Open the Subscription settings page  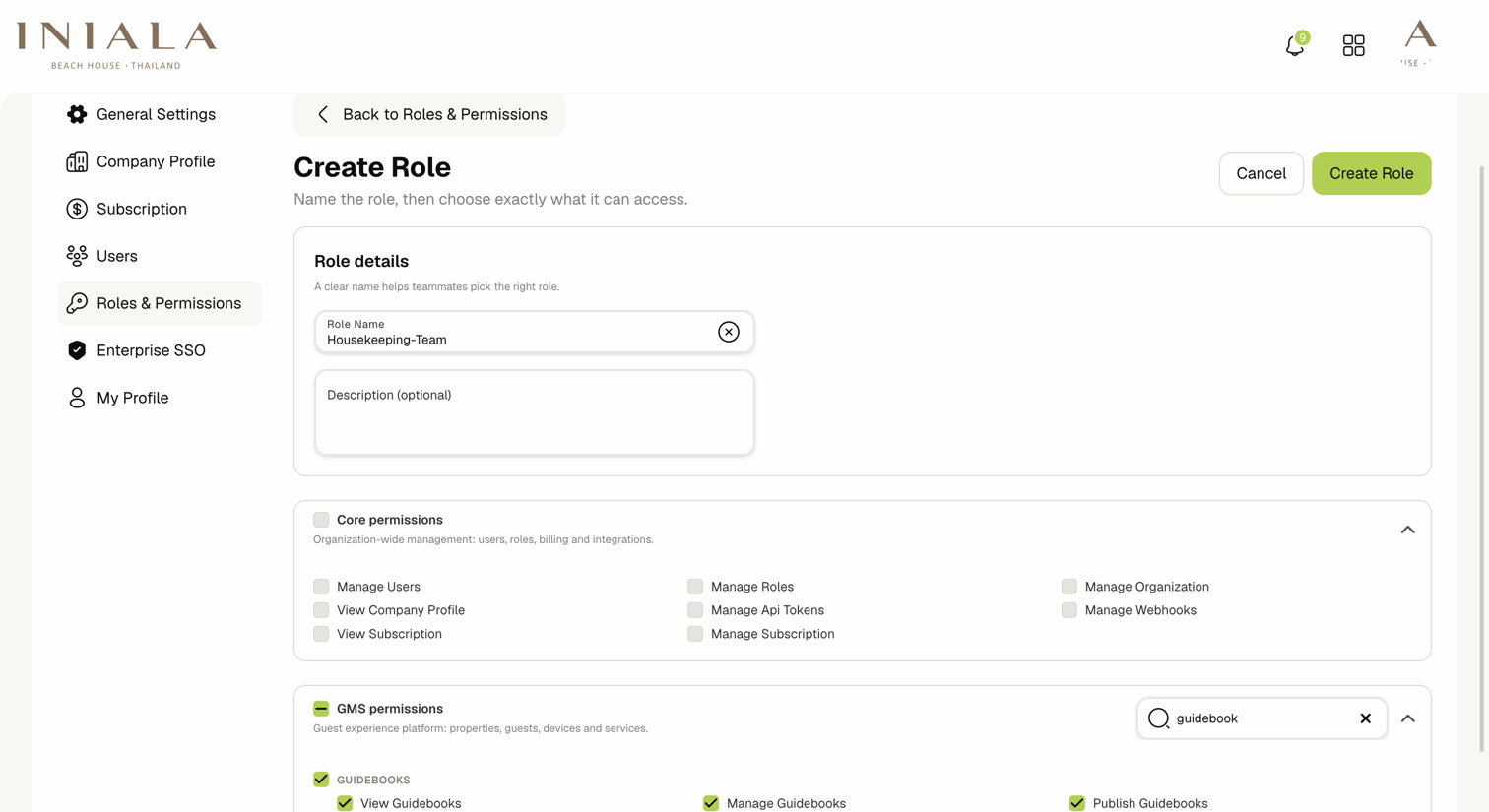160,209
